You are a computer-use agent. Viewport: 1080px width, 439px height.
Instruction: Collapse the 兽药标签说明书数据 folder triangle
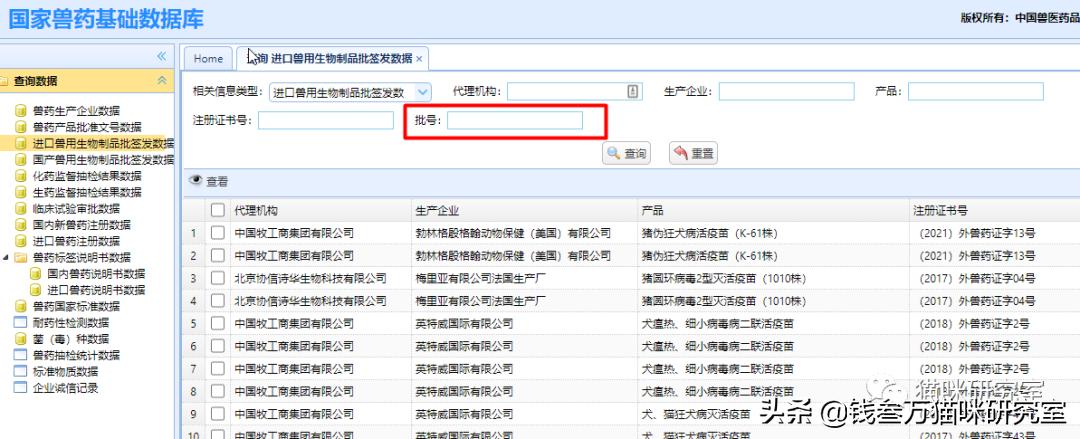coord(6,258)
